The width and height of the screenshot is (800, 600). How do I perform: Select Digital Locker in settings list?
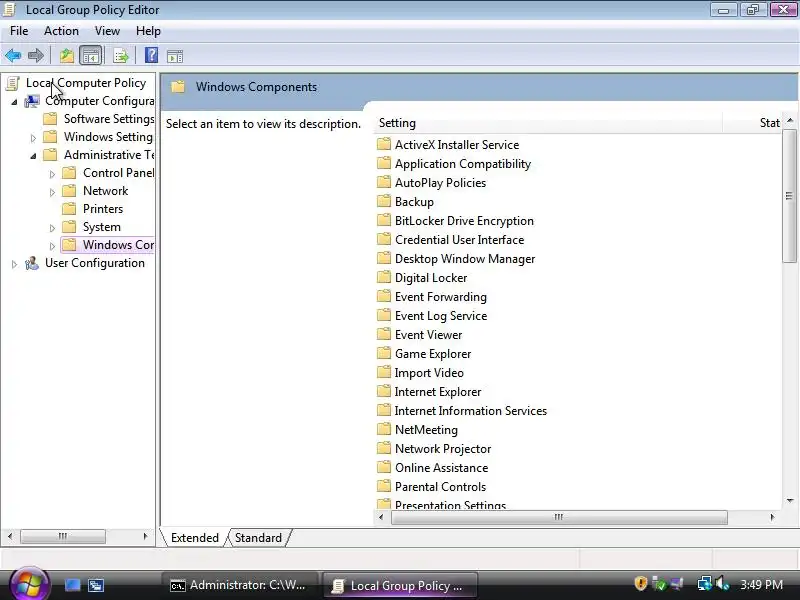point(431,278)
